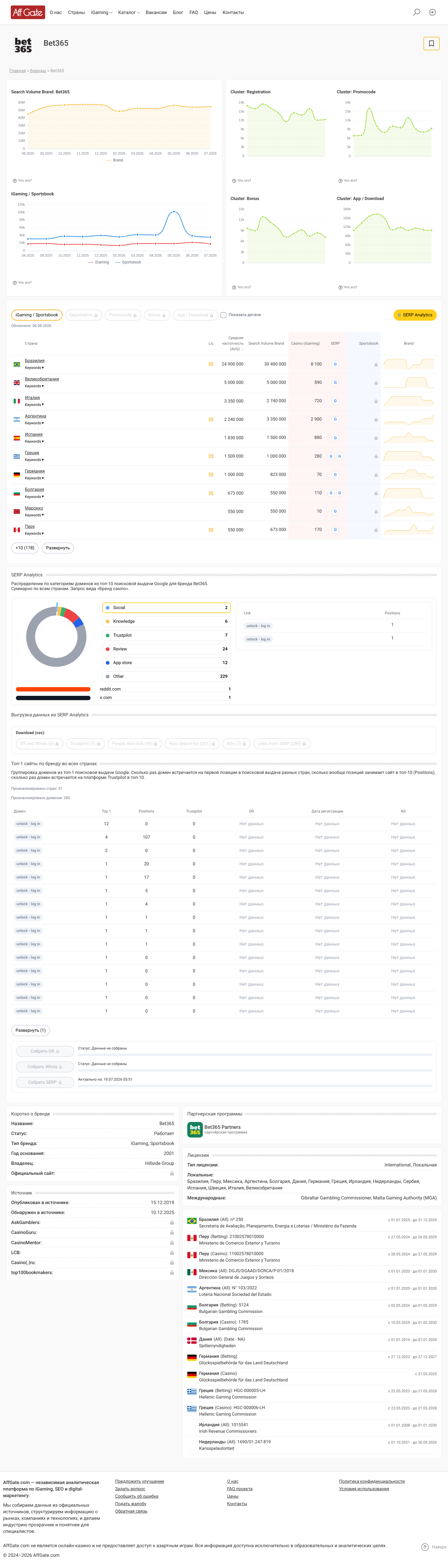Select the Review category row
Screen dimensions: 448x1568
coord(166,649)
